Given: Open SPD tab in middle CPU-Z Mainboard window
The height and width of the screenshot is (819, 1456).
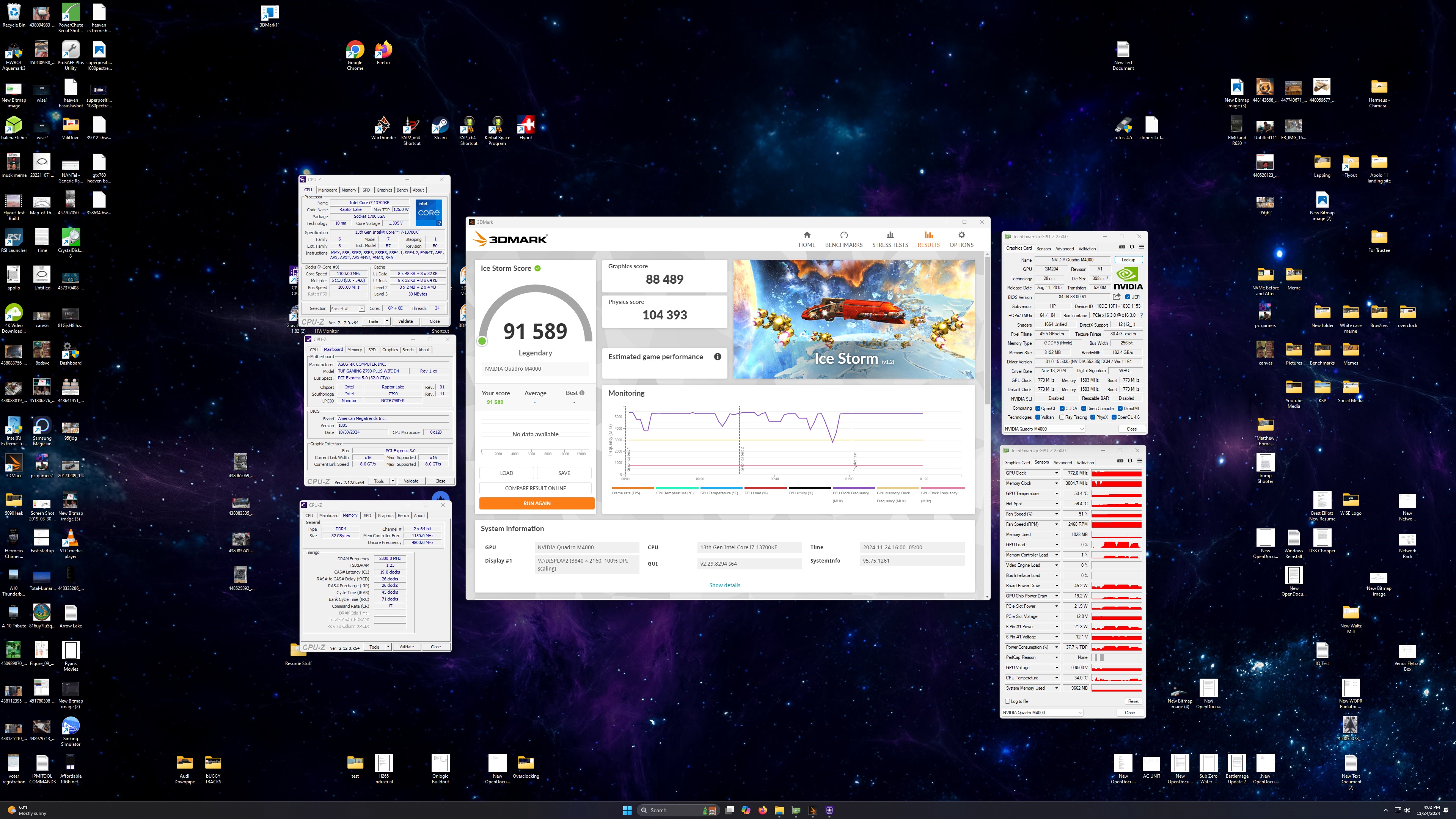Looking at the screenshot, I should [x=372, y=350].
